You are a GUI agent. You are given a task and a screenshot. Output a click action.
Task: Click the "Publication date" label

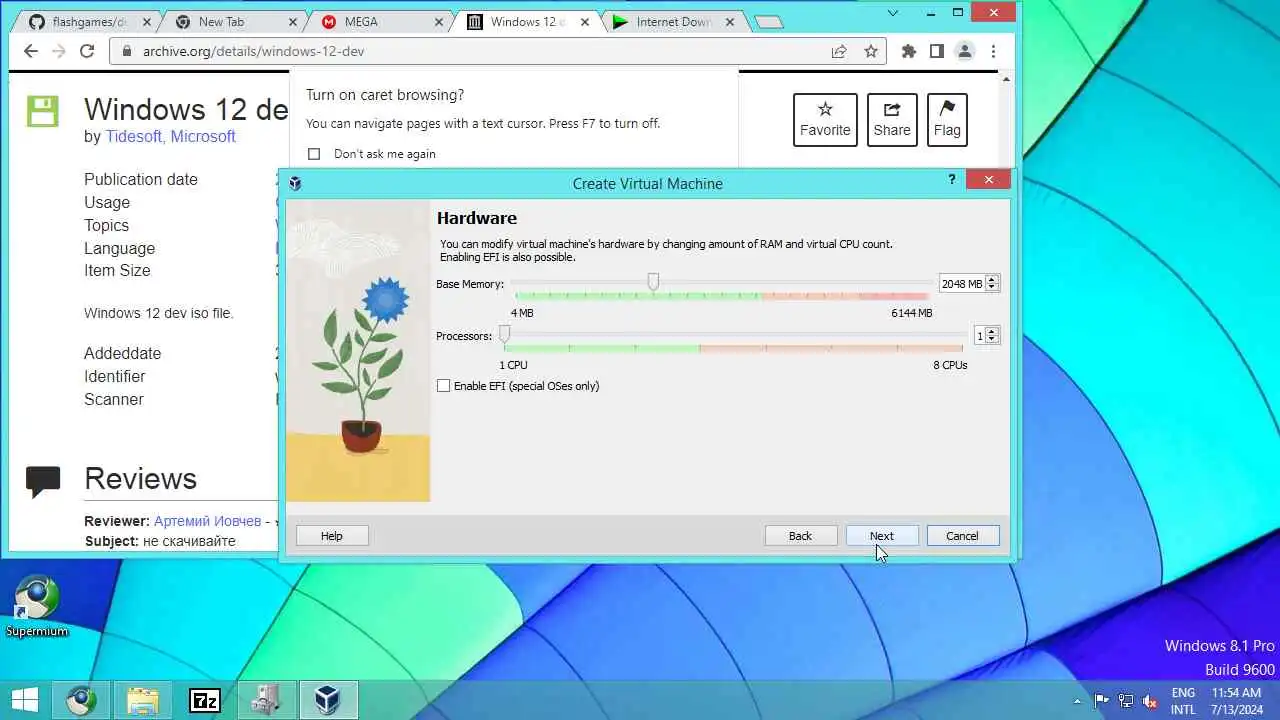(141, 179)
